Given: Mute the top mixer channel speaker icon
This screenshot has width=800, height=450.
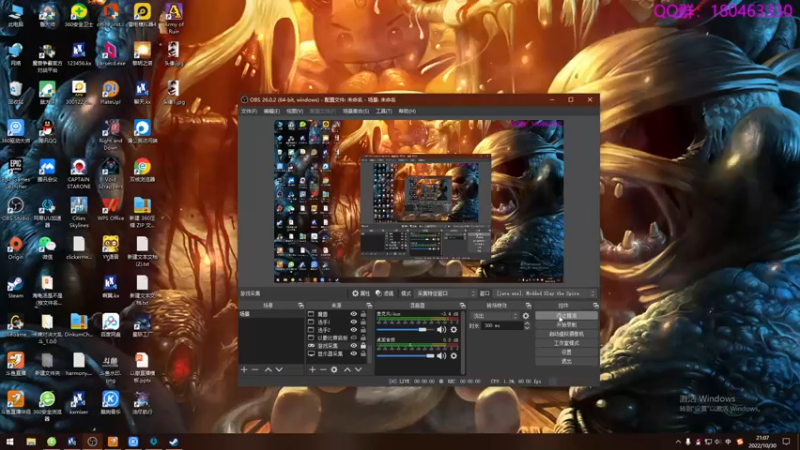Looking at the screenshot, I should (x=441, y=330).
